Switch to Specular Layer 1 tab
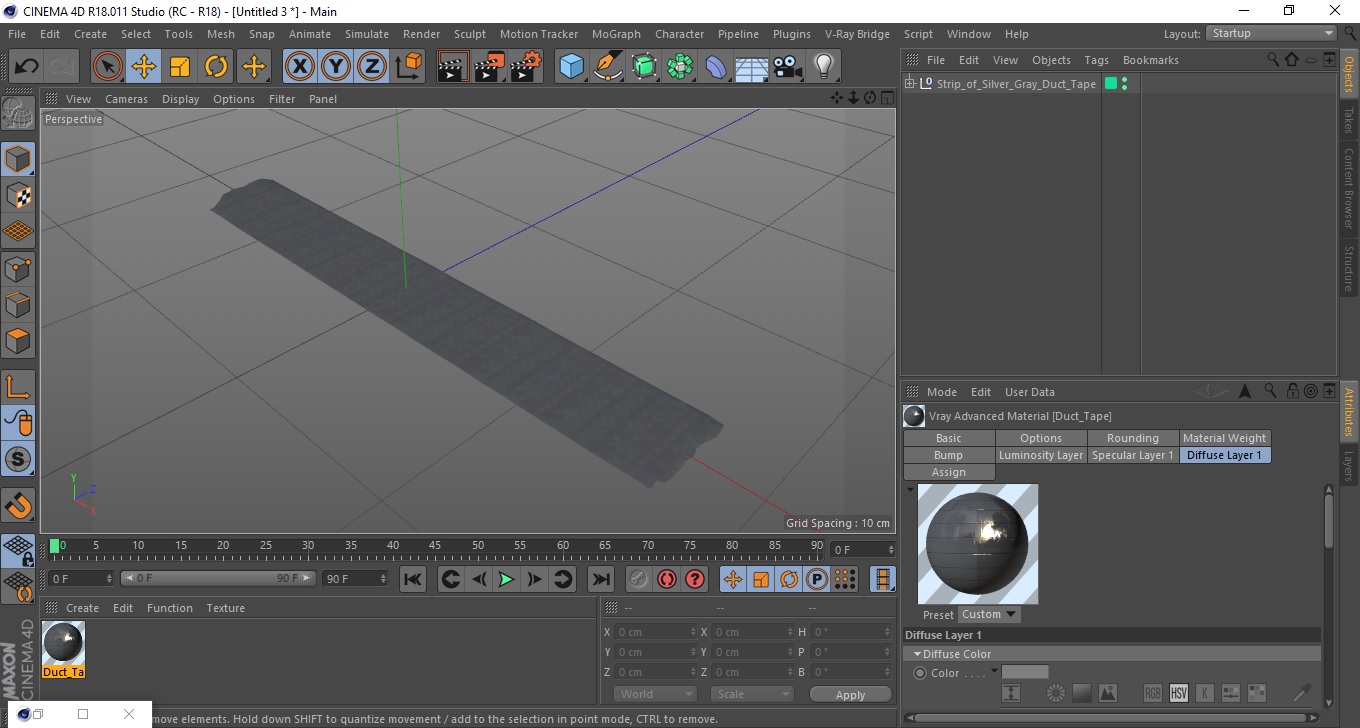The width and height of the screenshot is (1360, 728). (1133, 455)
